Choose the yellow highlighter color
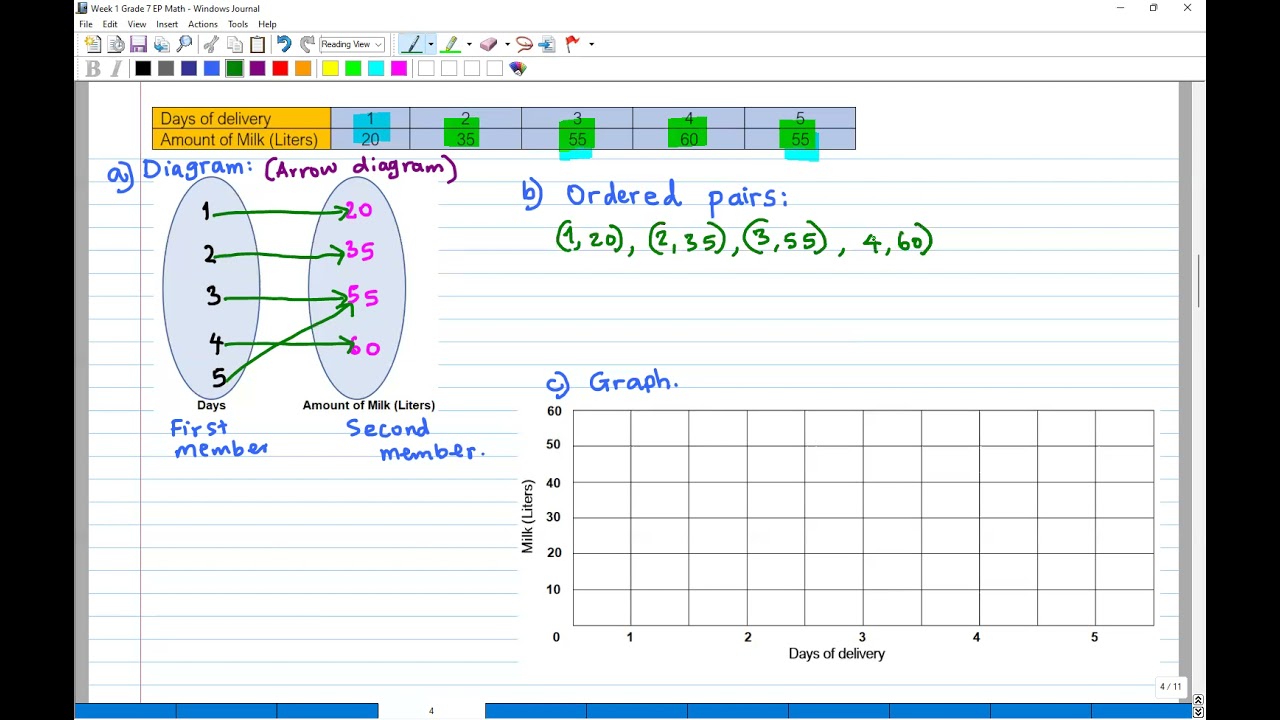Screen dimensions: 1280x720 [330, 68]
